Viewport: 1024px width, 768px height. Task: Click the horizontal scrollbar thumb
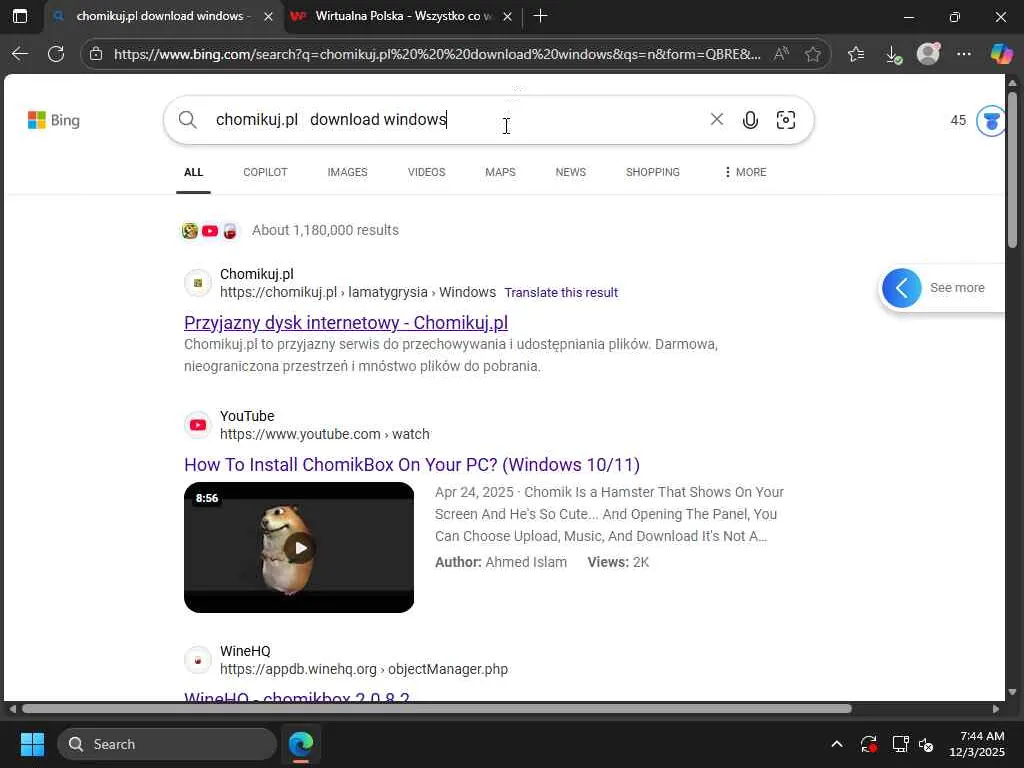[436, 709]
